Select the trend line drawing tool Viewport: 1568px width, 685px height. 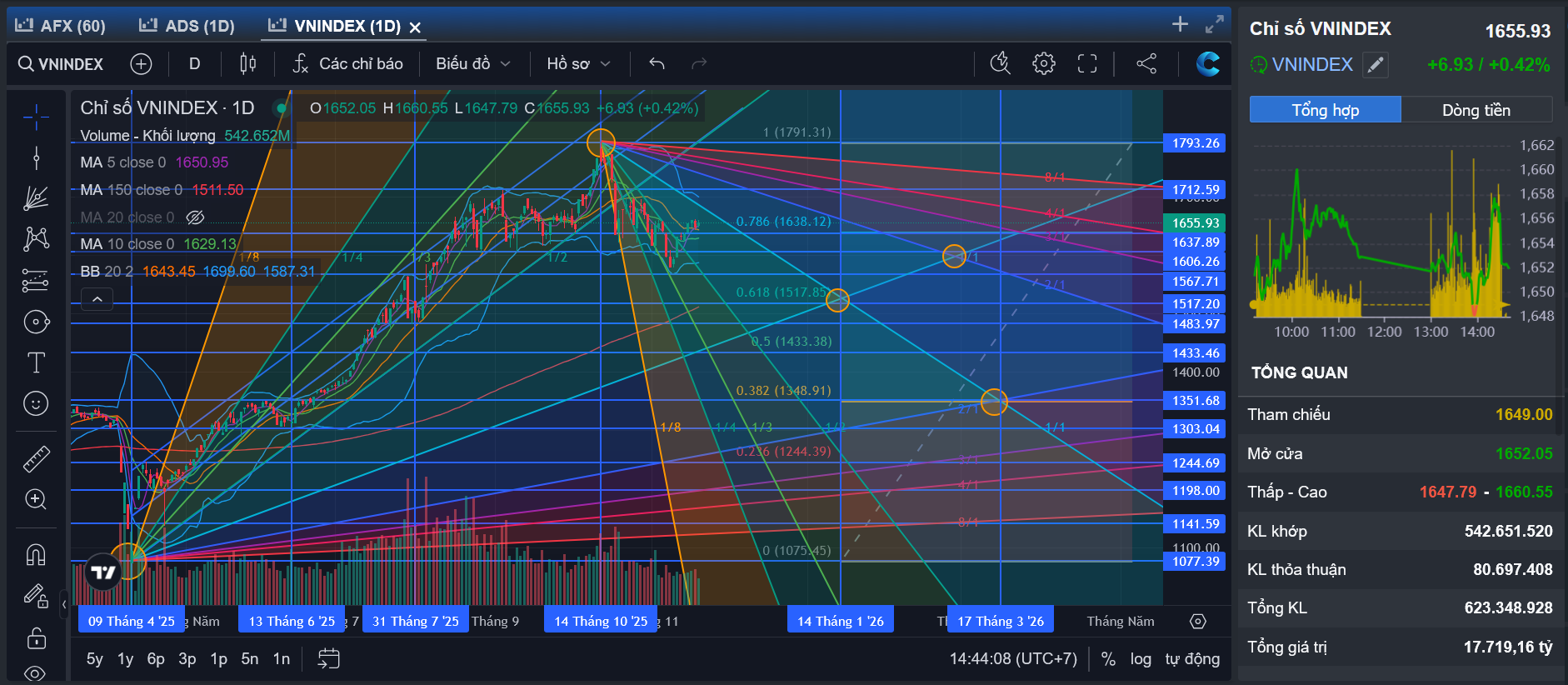click(x=36, y=158)
